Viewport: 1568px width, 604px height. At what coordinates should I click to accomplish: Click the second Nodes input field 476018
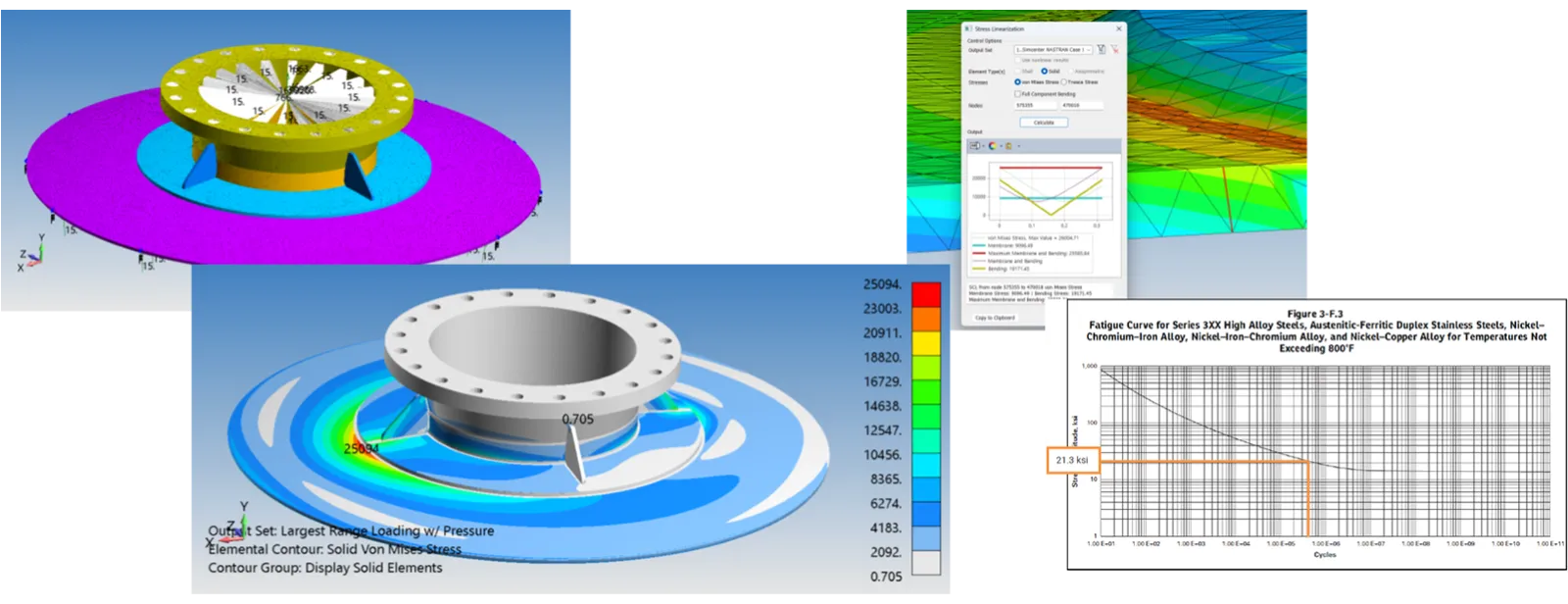[x=1082, y=105]
